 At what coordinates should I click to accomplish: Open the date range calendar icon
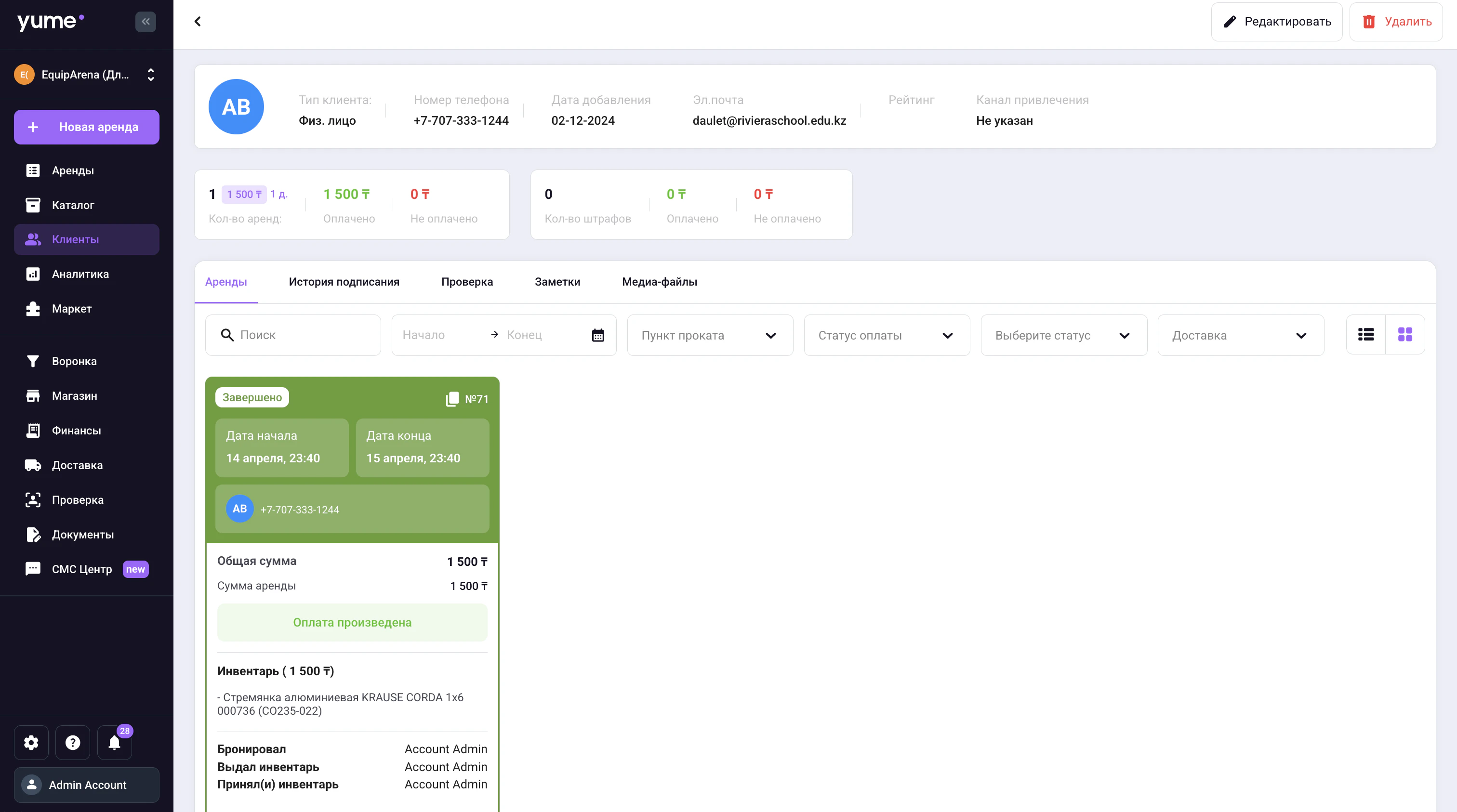point(598,335)
